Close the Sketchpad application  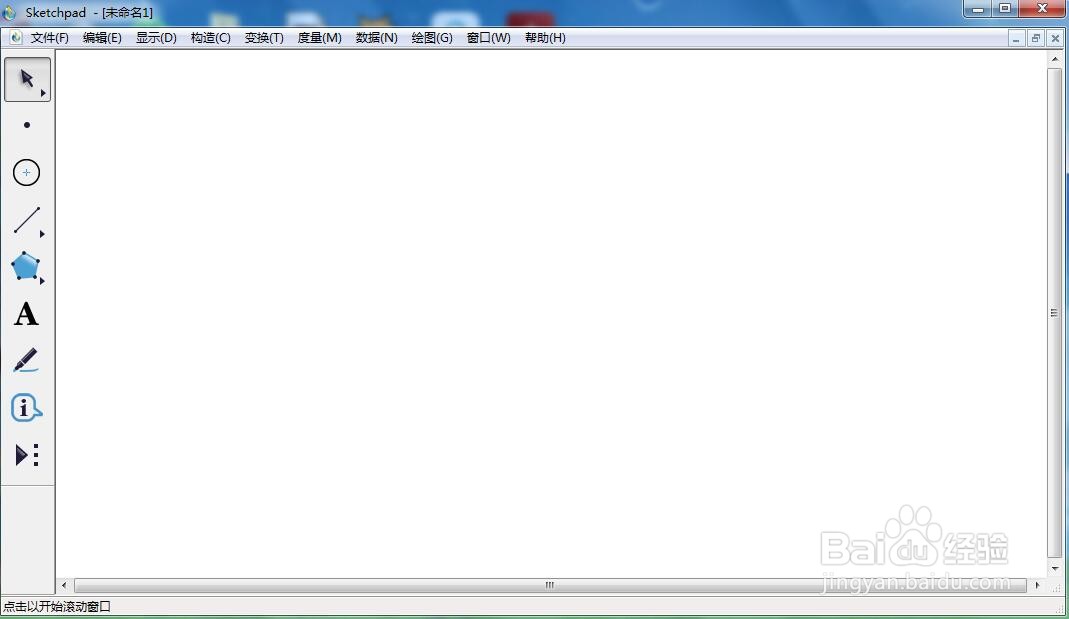coord(1042,9)
